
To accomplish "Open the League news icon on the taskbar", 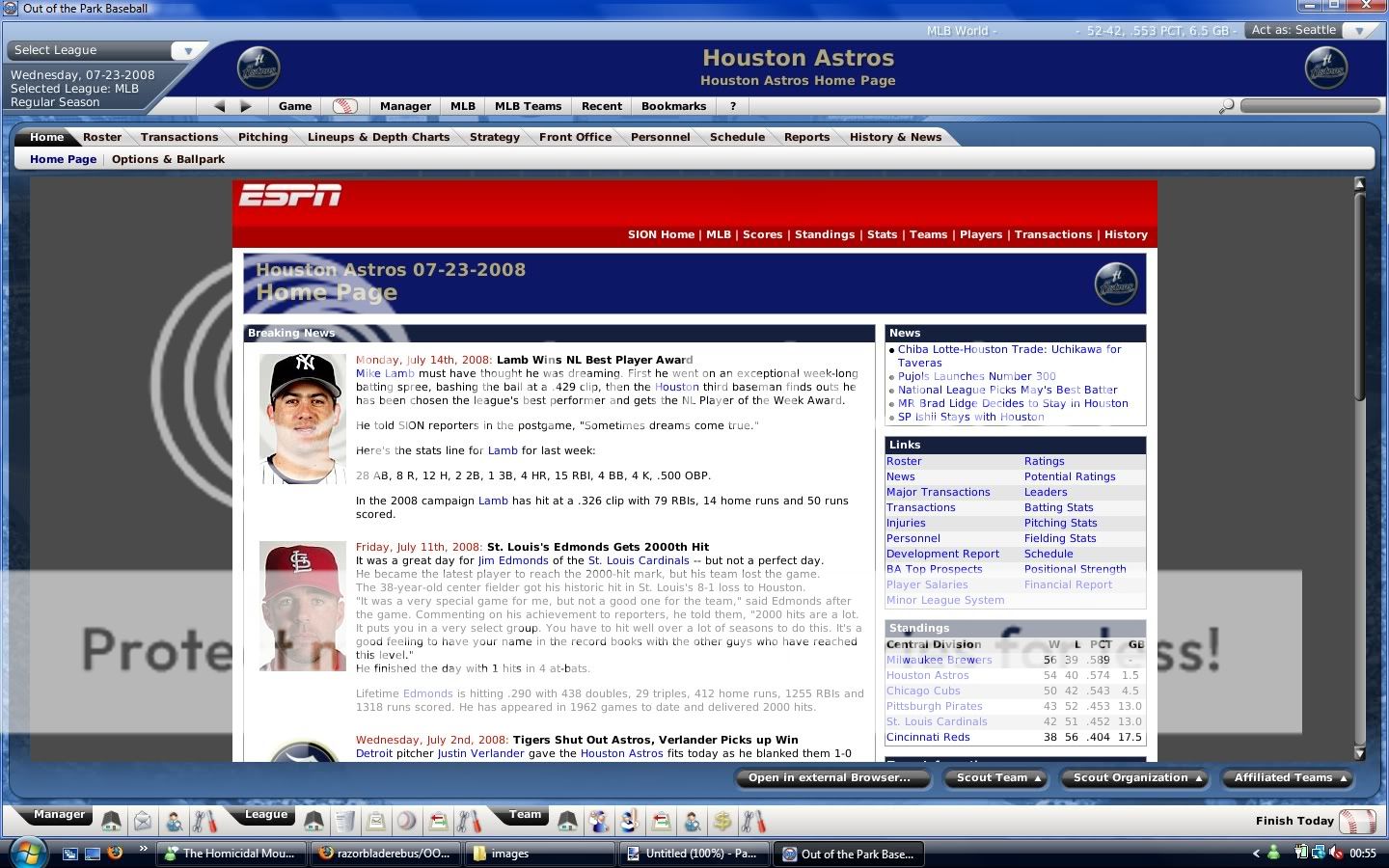I will (346, 822).
